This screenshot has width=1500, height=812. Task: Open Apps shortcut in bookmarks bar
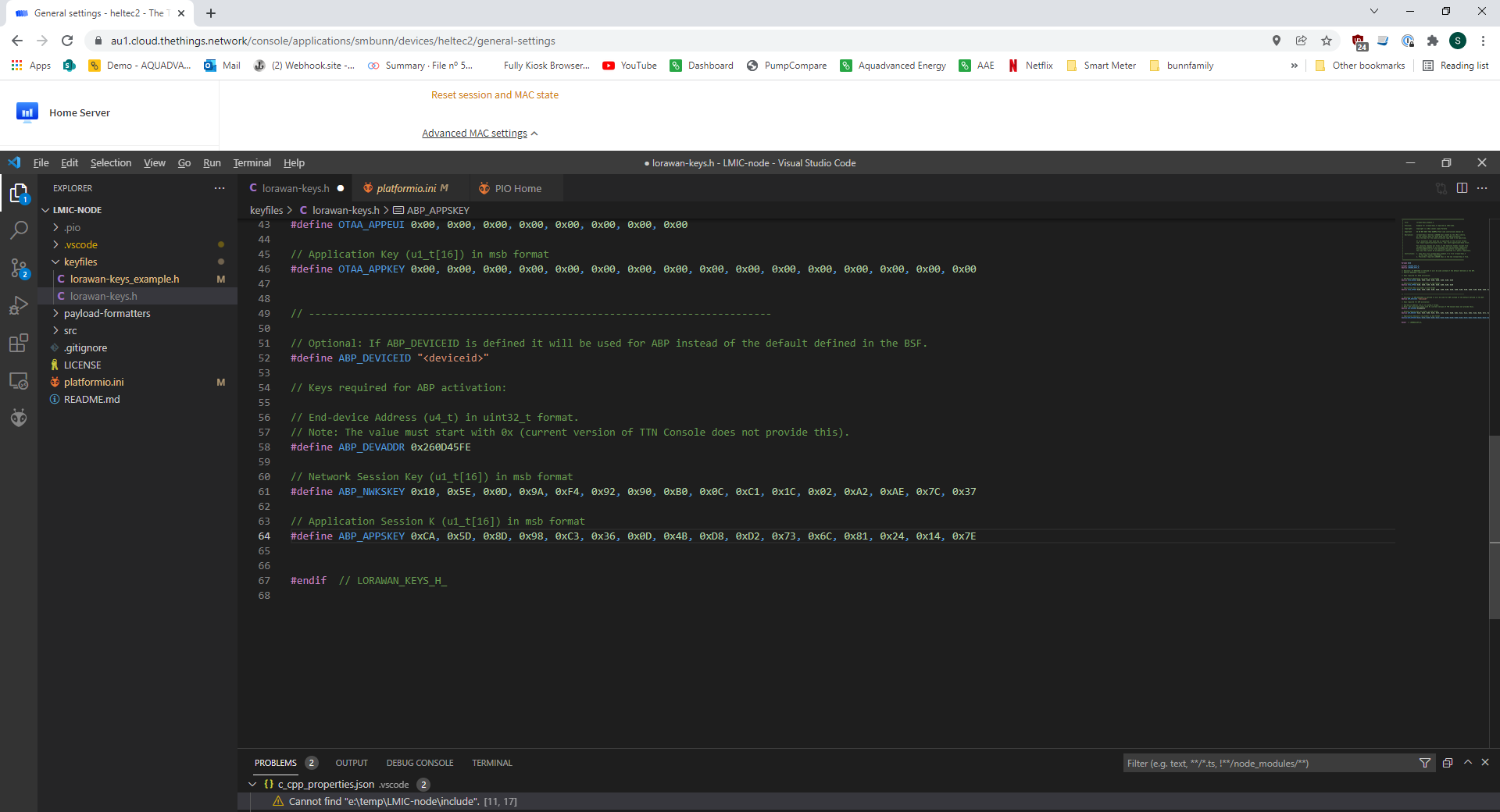point(31,66)
